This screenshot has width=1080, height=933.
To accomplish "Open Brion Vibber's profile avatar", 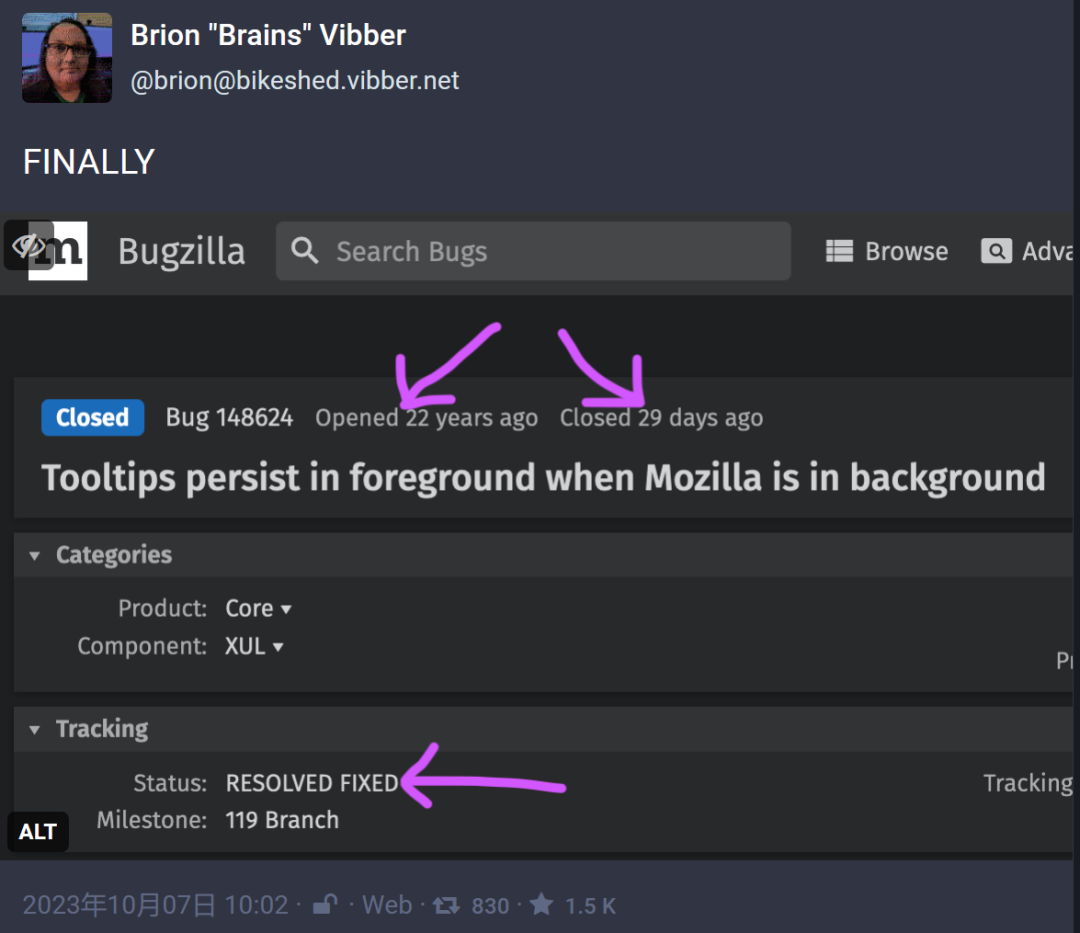I will pos(67,58).
